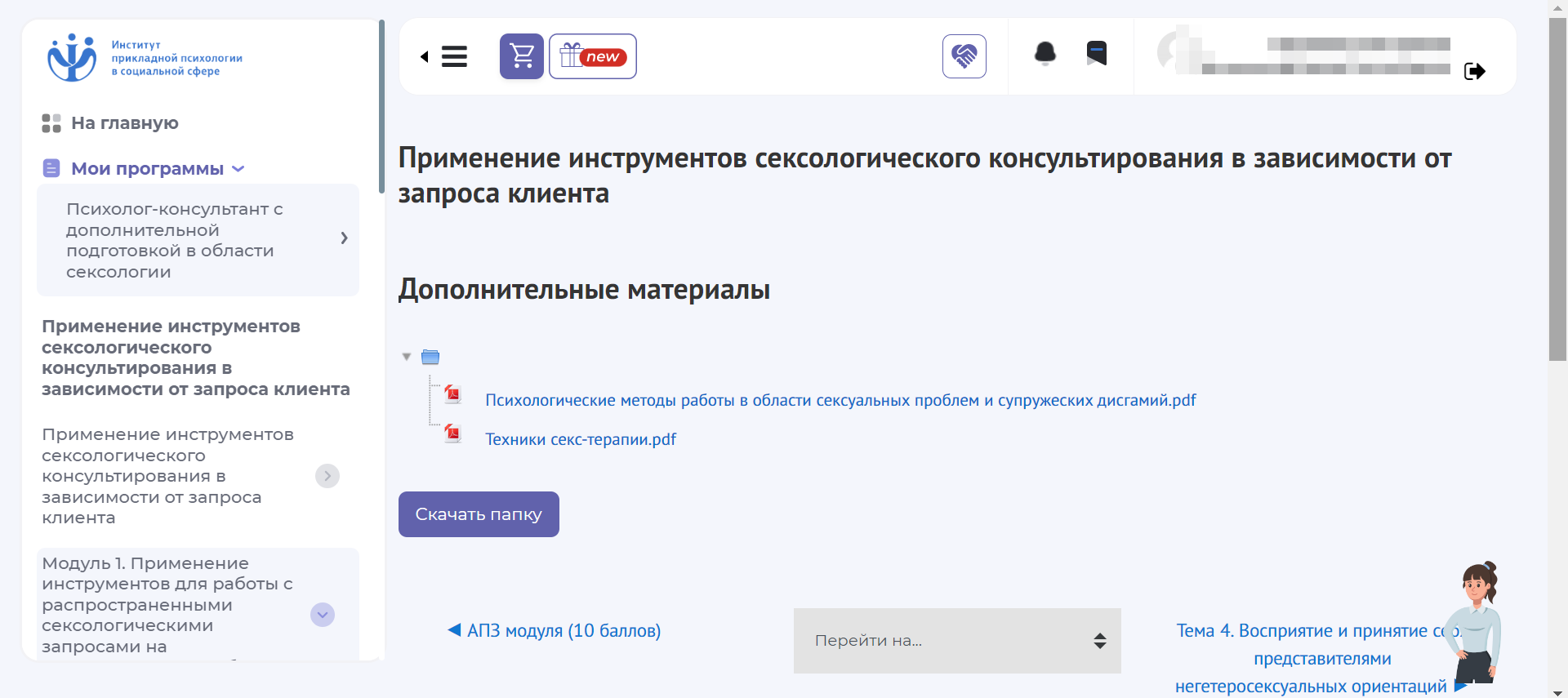Collapse folder tree with the triangle
This screenshot has width=1568, height=698.
pyautogui.click(x=407, y=357)
